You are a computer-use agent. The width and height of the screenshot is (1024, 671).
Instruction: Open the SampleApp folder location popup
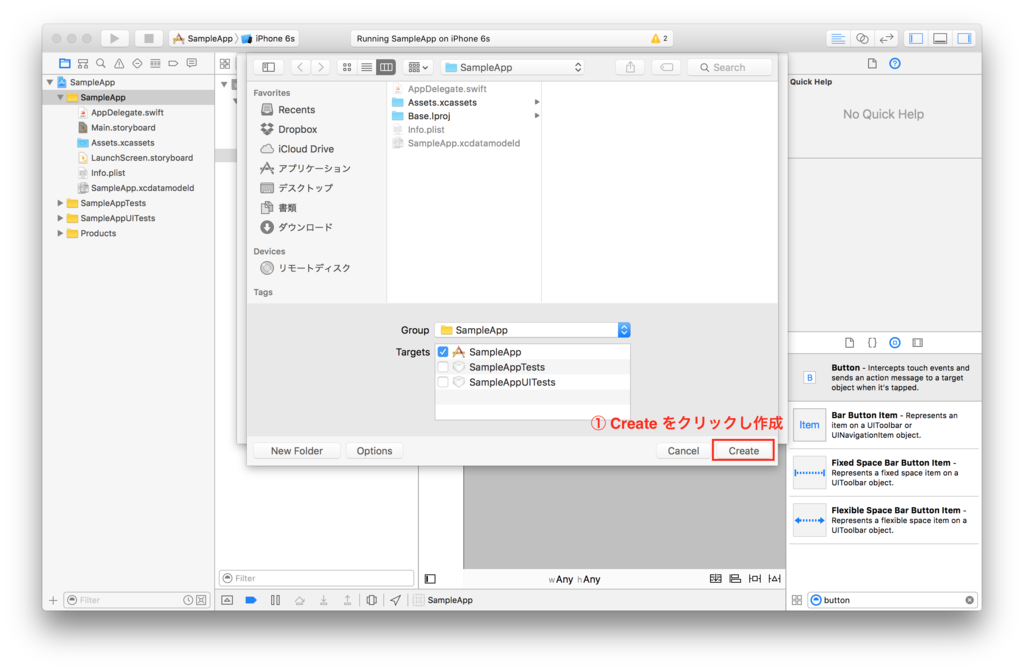[513, 67]
